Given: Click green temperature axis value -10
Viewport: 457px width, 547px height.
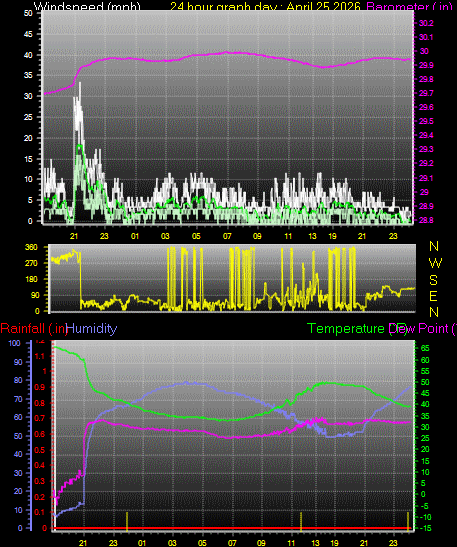Looking at the screenshot, I should (x=427, y=517).
